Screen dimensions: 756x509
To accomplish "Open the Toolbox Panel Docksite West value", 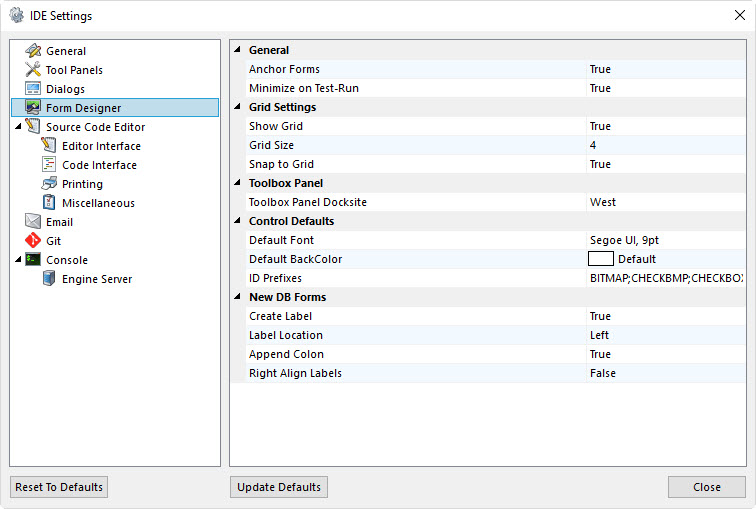I will (x=666, y=202).
